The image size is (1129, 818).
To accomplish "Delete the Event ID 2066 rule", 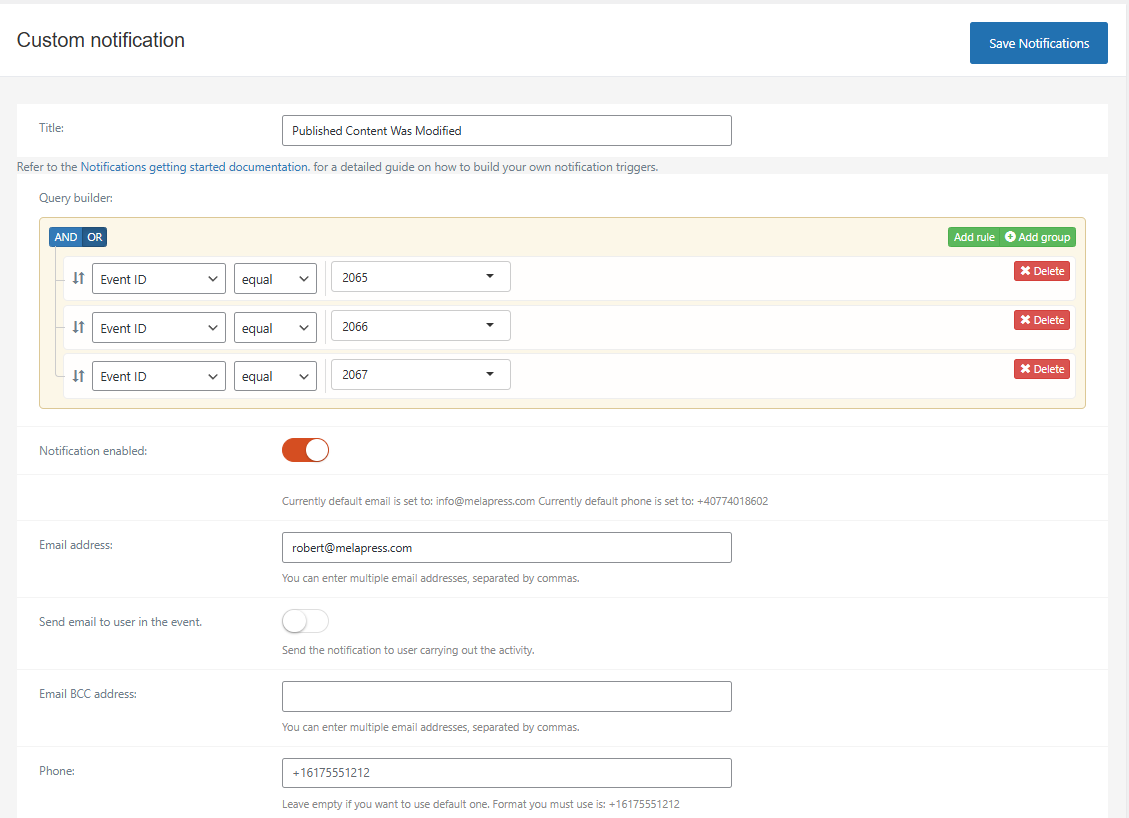I will (x=1042, y=320).
